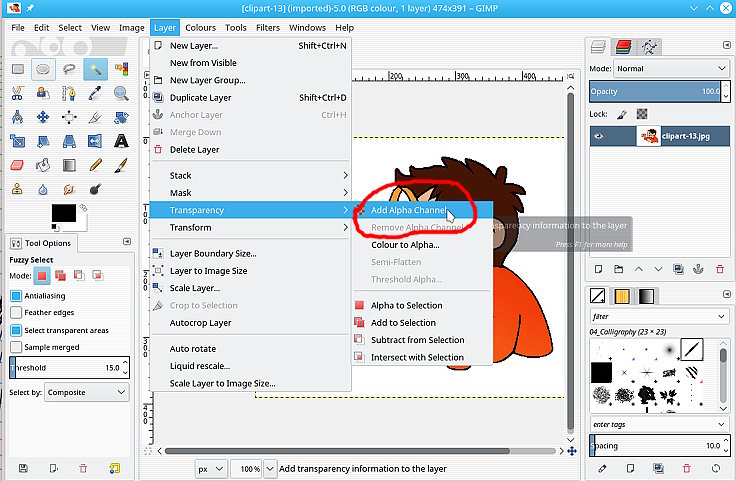Image resolution: width=736 pixels, height=481 pixels.
Task: Click Duplicate Layer in Layer menu
Action: click(250, 98)
